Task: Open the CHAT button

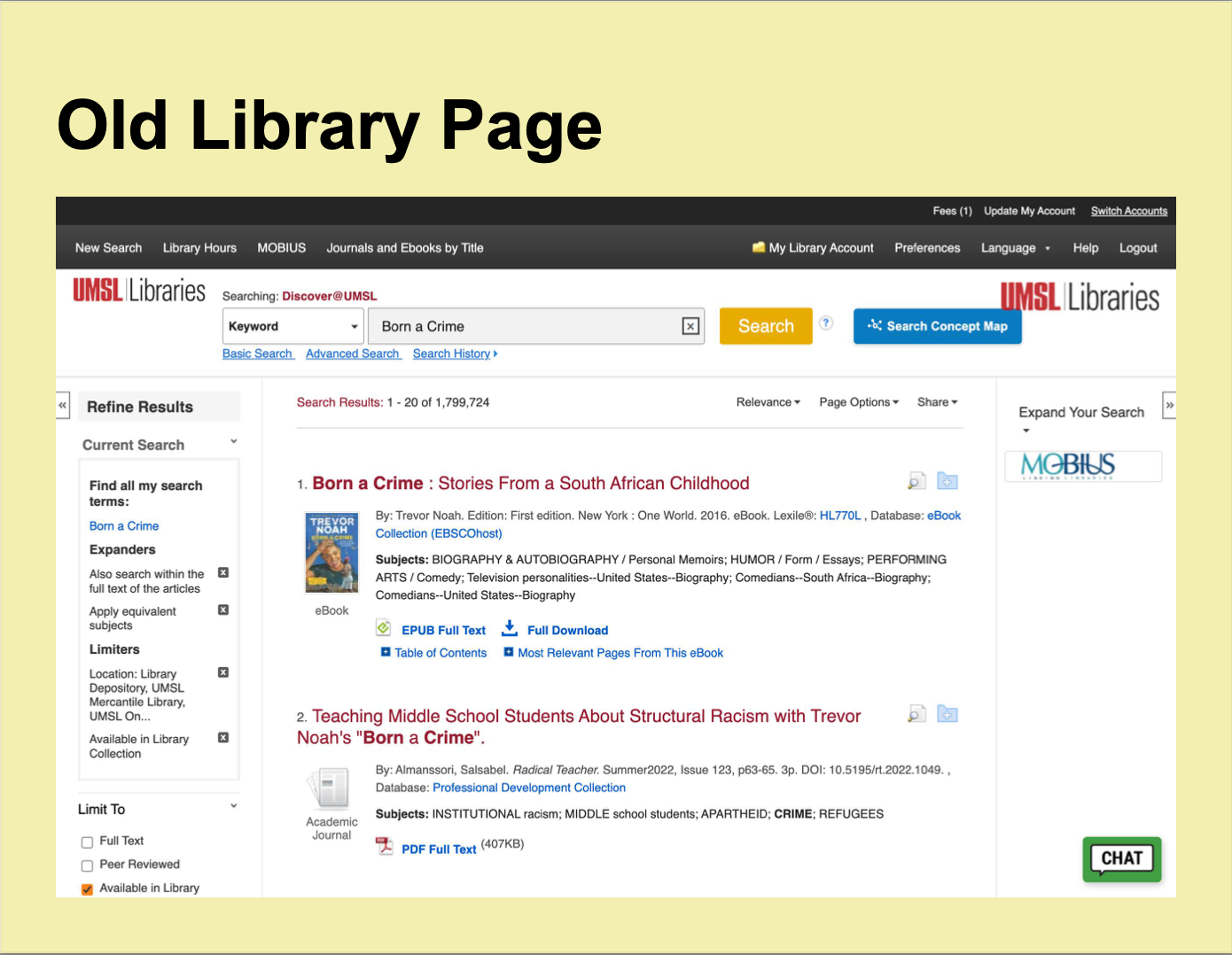Action: [1122, 859]
